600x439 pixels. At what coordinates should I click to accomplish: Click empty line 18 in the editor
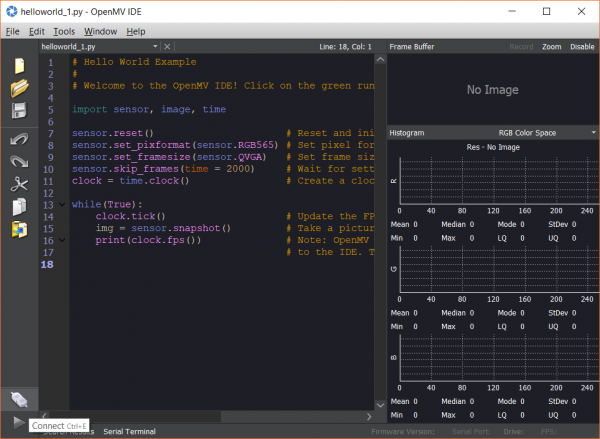[222, 264]
